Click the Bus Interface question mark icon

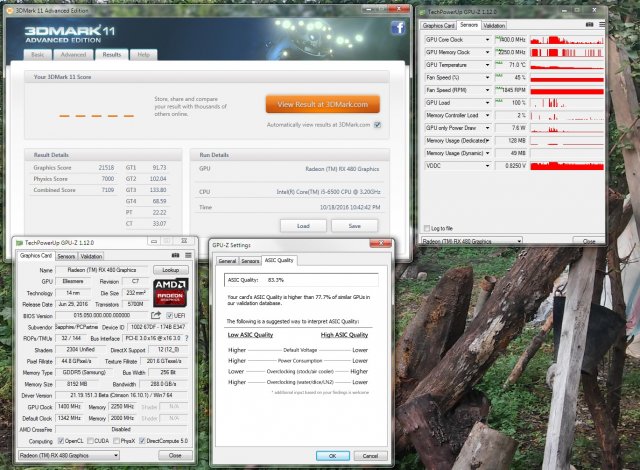pos(188,339)
